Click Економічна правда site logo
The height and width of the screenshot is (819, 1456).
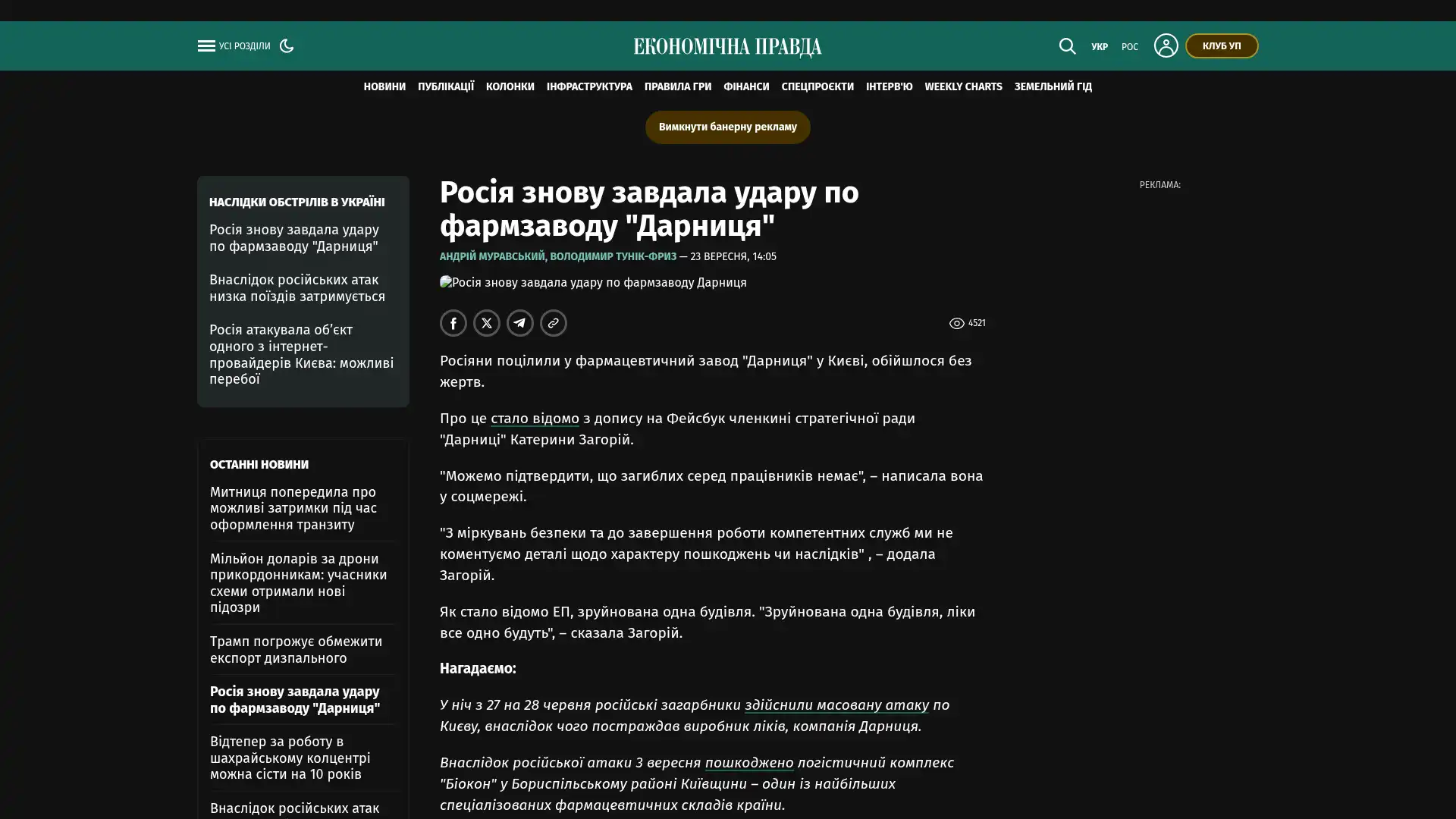(x=728, y=47)
